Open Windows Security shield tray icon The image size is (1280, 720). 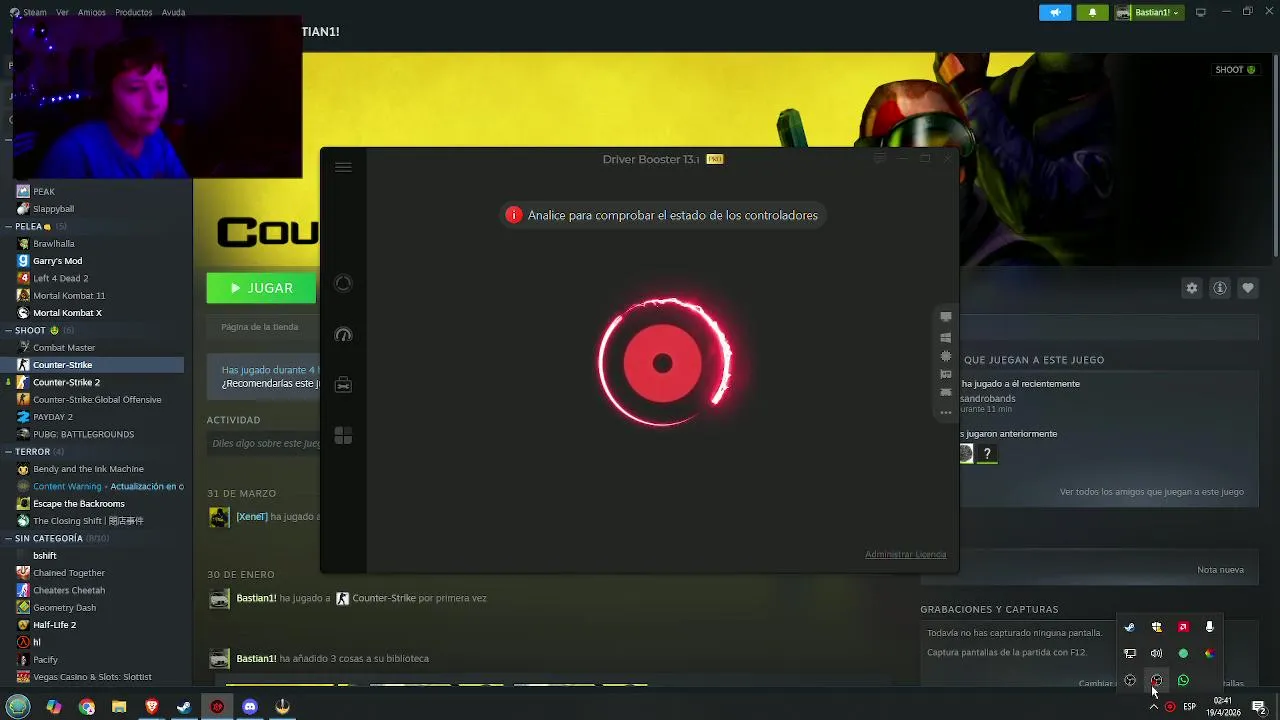1157,627
